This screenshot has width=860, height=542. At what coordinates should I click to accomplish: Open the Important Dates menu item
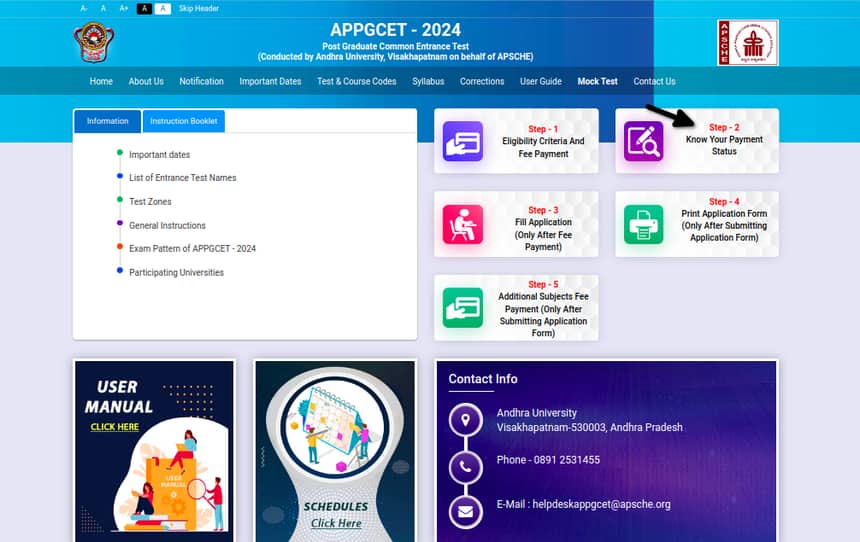[x=270, y=82]
